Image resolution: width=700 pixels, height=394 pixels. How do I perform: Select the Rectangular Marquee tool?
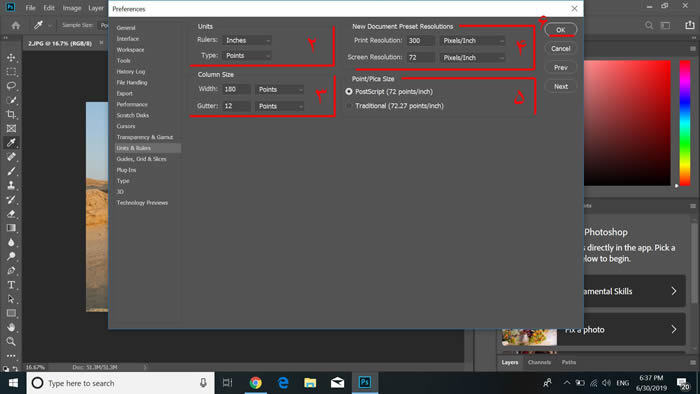[x=11, y=72]
